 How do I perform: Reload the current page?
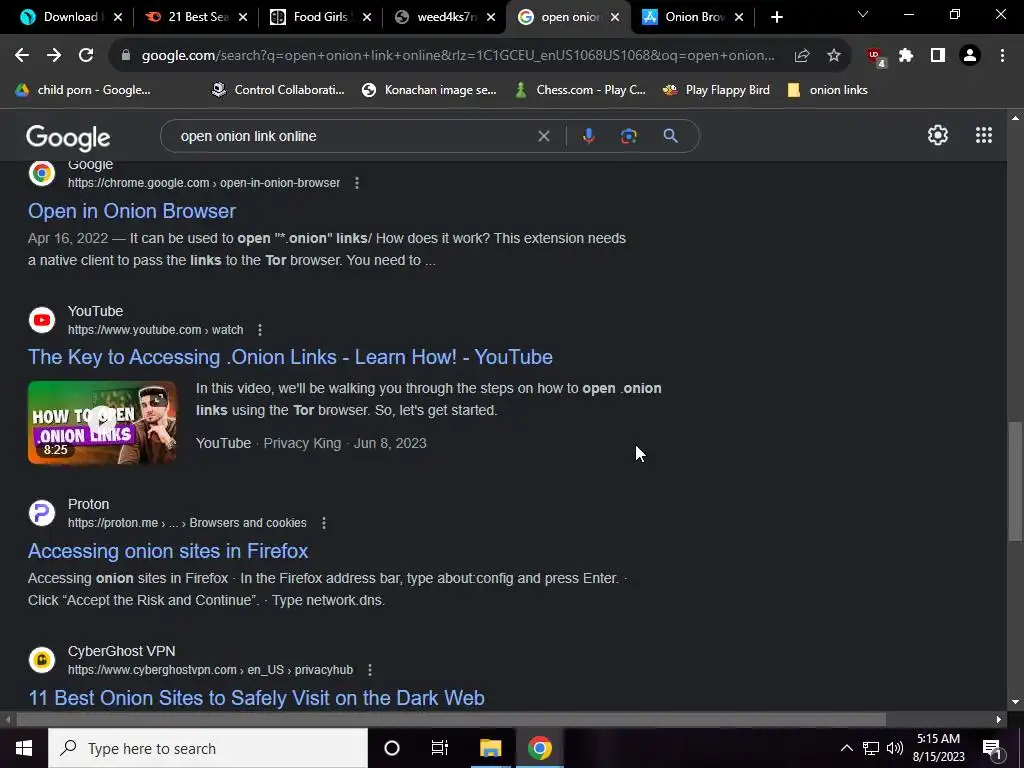(86, 56)
